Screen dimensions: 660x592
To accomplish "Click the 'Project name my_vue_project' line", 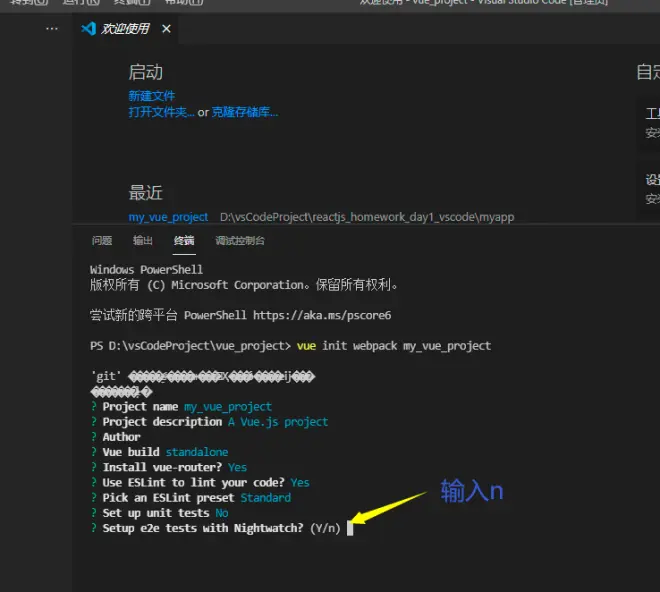I will [x=181, y=407].
